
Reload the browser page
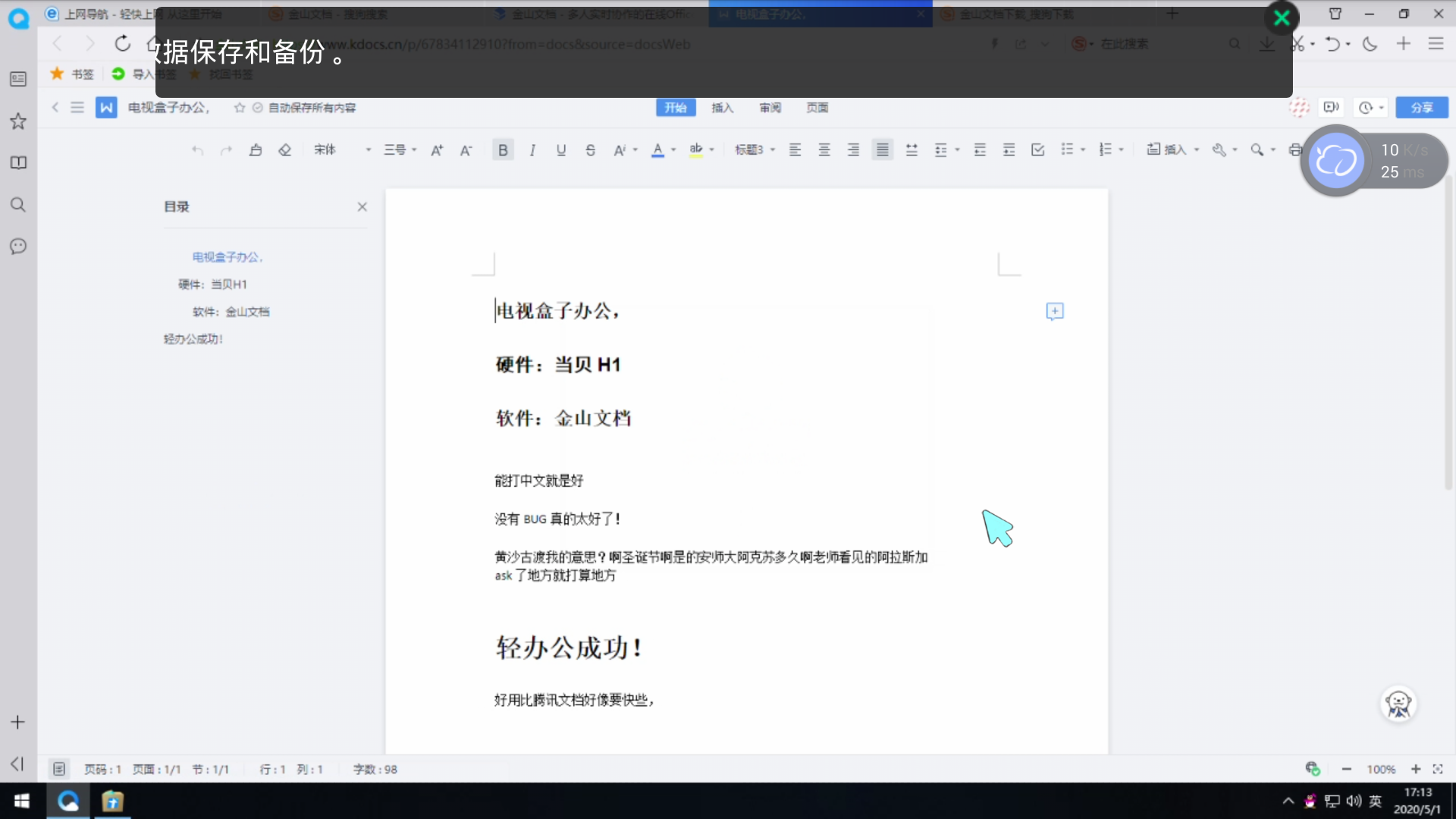click(x=122, y=44)
